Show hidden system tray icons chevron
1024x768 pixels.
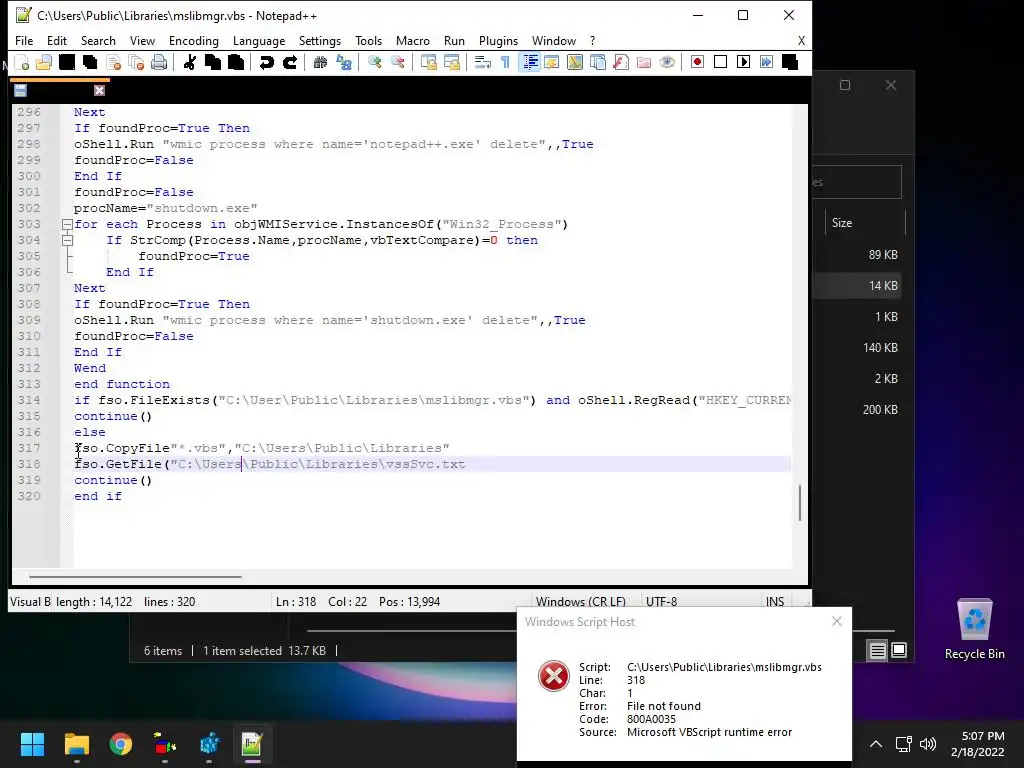[876, 744]
